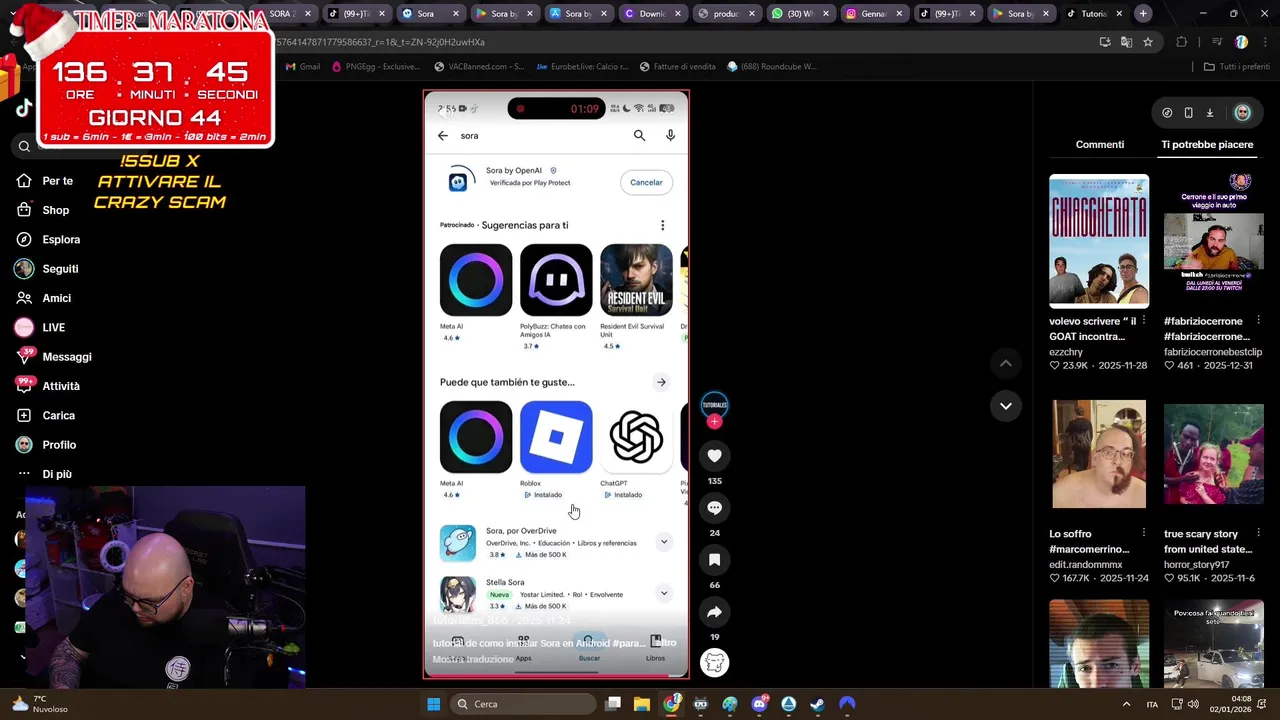Click the get coins icon in top pill
This screenshot has width=1280, height=720.
click(1167, 113)
